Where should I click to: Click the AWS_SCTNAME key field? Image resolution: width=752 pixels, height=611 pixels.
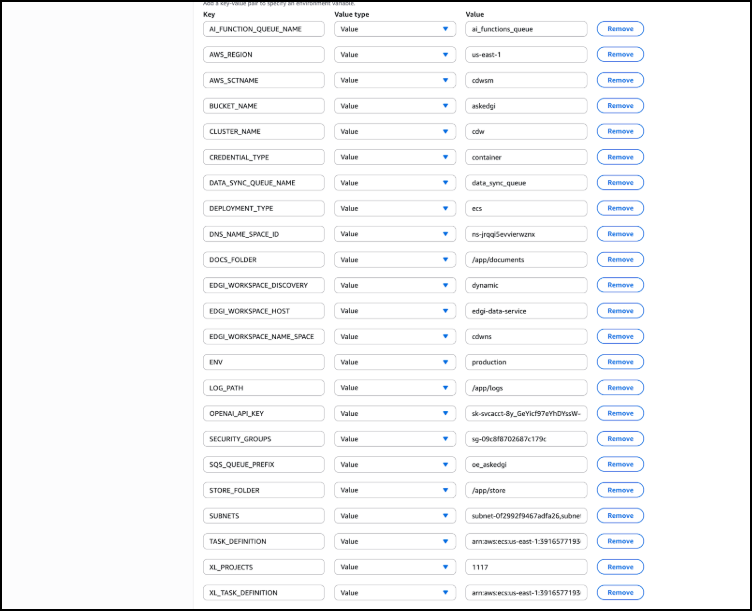pos(264,80)
